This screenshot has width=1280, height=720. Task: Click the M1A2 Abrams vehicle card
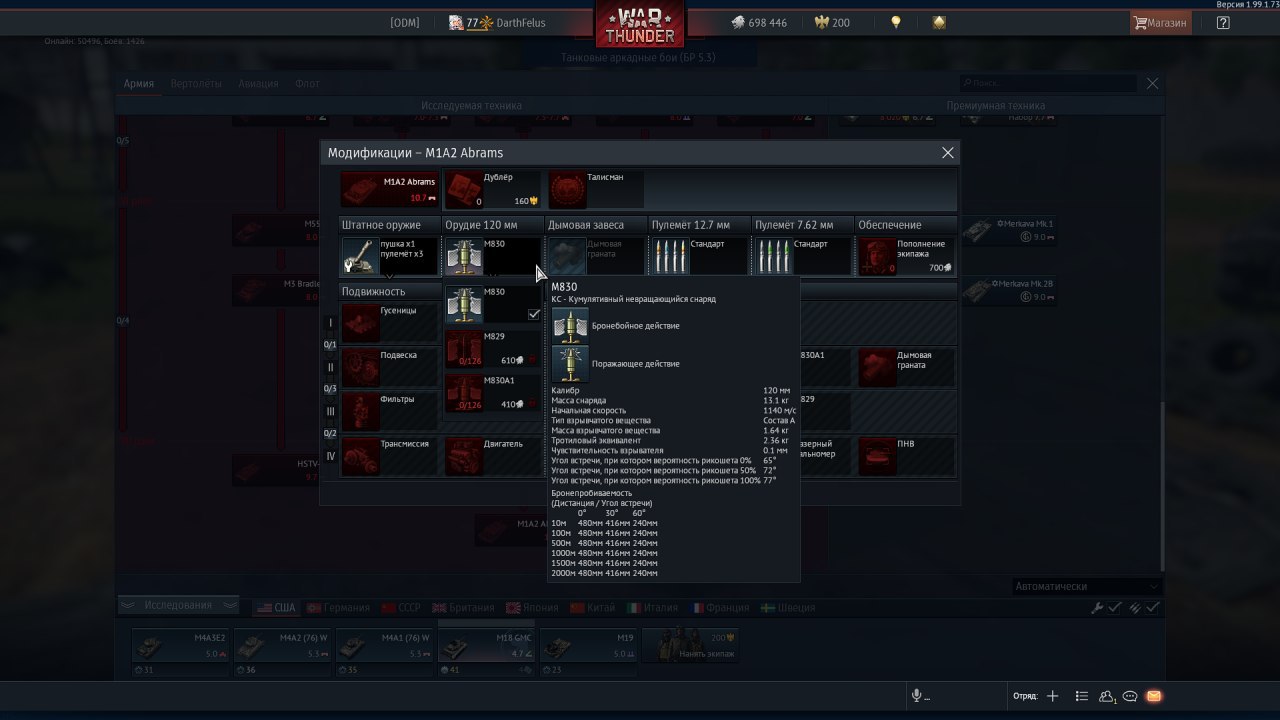tap(390, 189)
